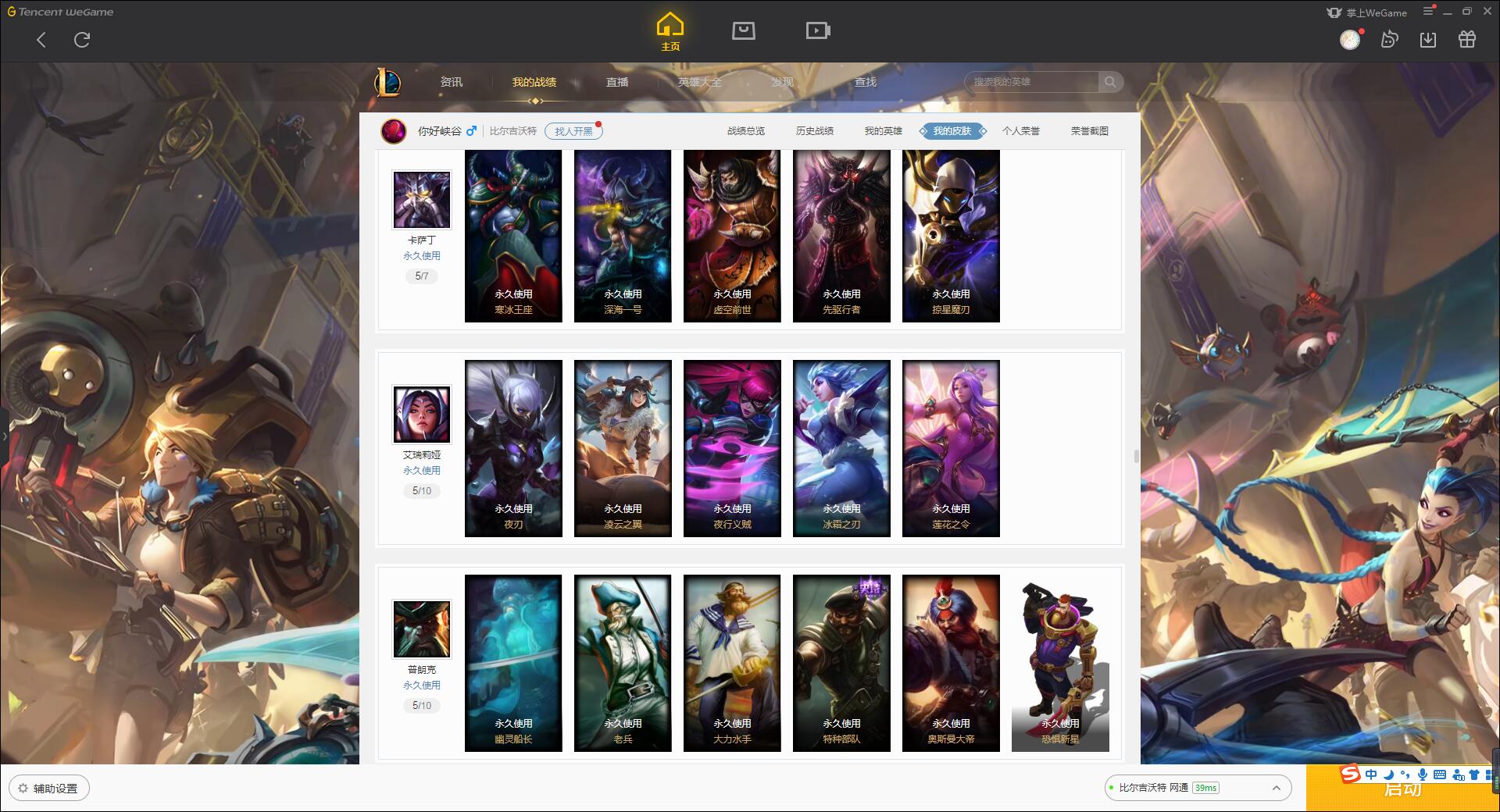Open the 幽灵船长 skin card

tap(513, 663)
